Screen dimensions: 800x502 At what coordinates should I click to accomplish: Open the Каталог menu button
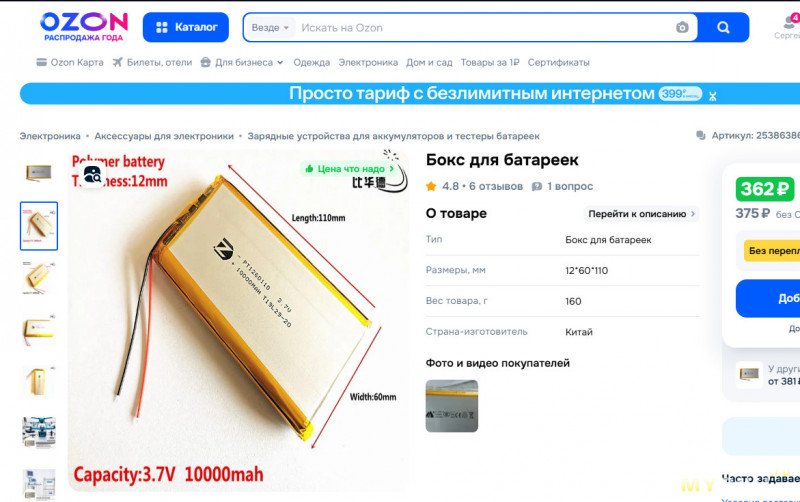[186, 27]
